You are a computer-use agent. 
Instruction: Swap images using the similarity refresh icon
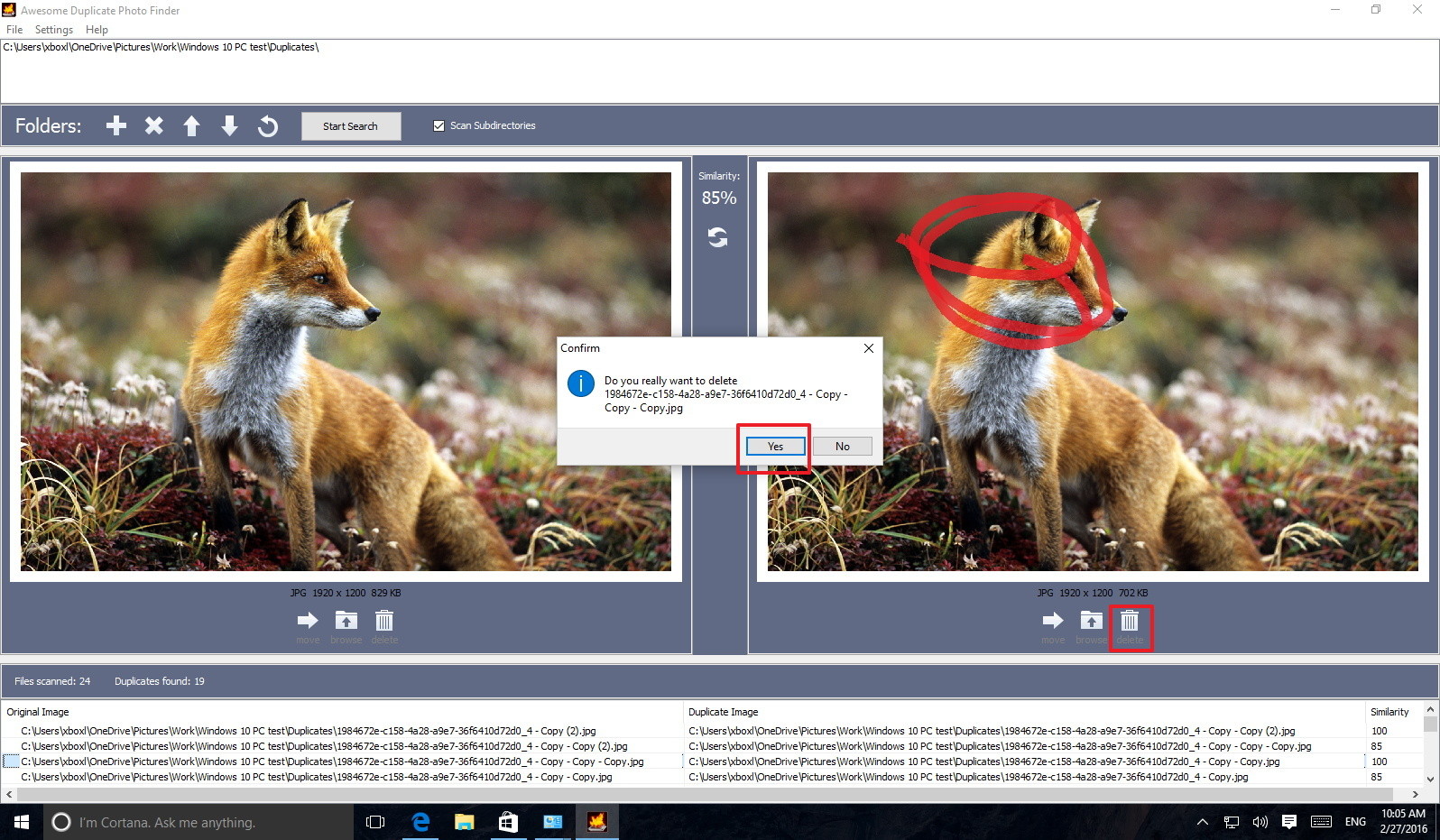click(x=718, y=237)
